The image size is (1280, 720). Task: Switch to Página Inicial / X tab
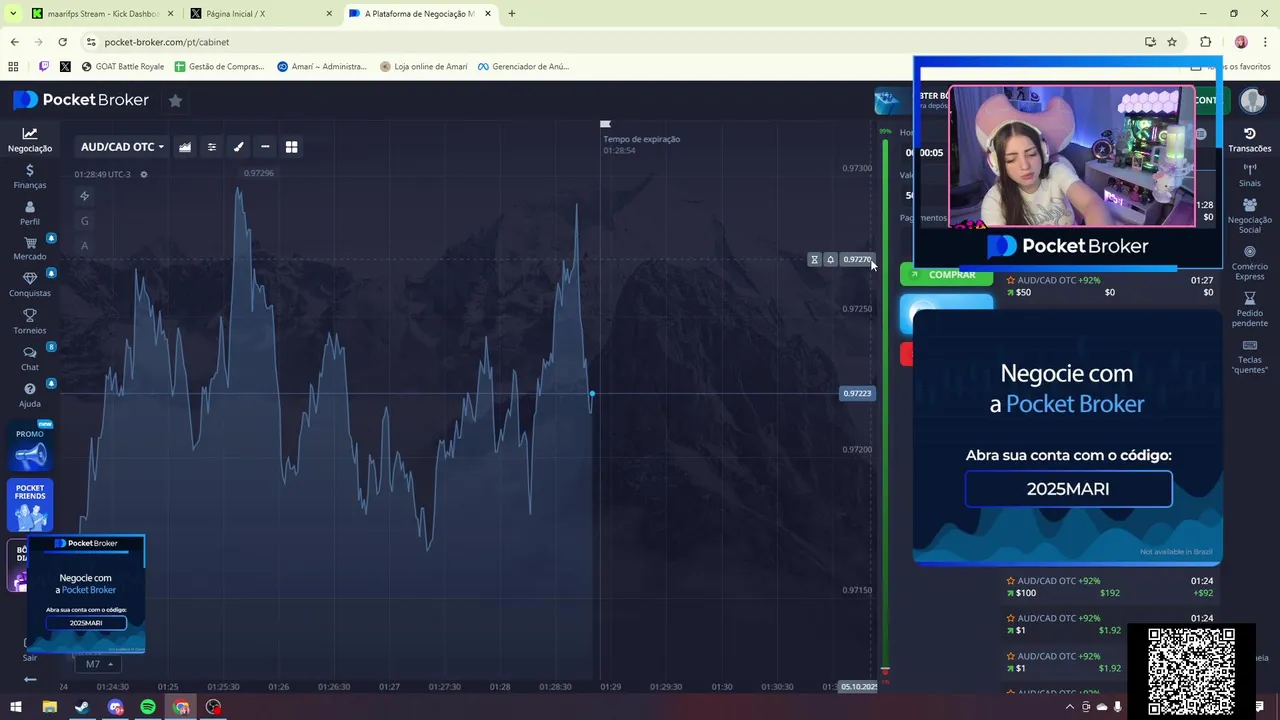pos(260,14)
